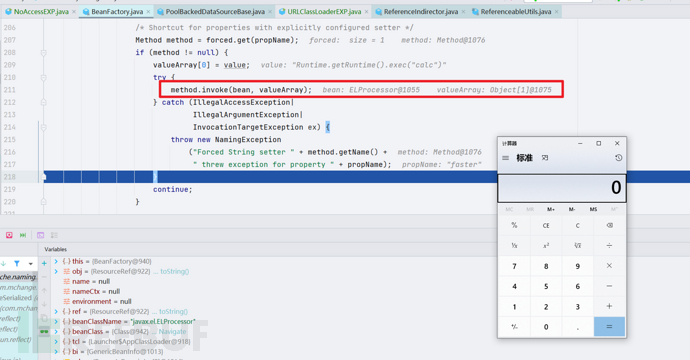Open the ReferenceIndirector.java tab
The height and width of the screenshot is (360, 690).
coord(420,11)
